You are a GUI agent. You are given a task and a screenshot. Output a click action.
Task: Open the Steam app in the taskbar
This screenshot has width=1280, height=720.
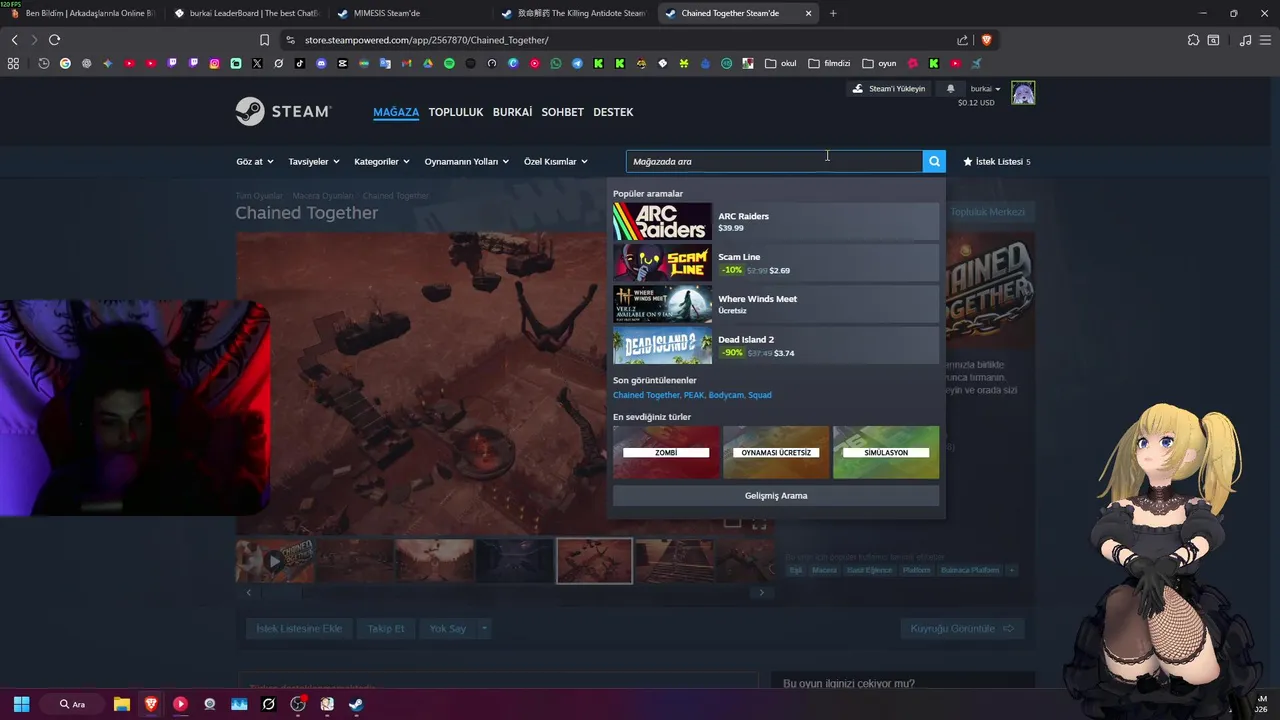click(x=356, y=704)
